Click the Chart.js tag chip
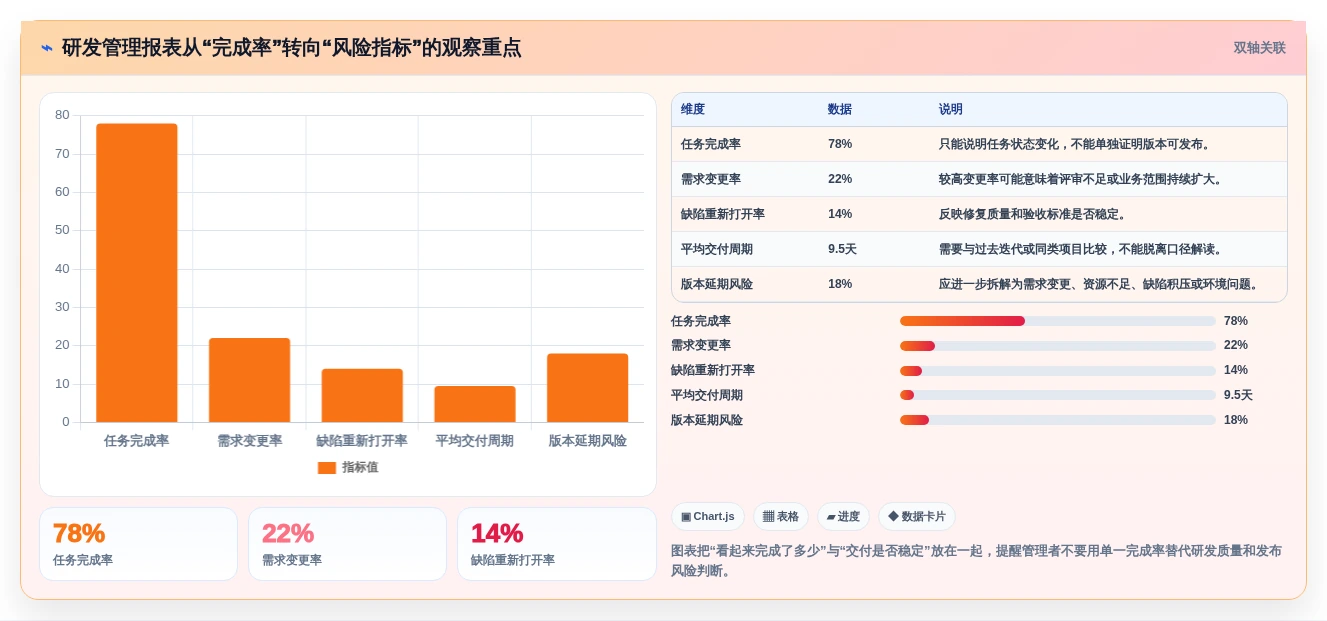The height and width of the screenshot is (621, 1327). coord(708,517)
